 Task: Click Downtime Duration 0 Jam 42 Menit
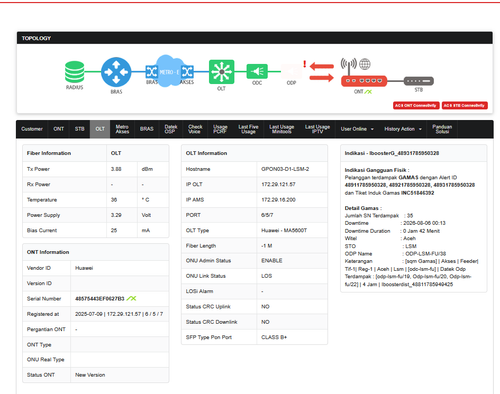click(421, 231)
